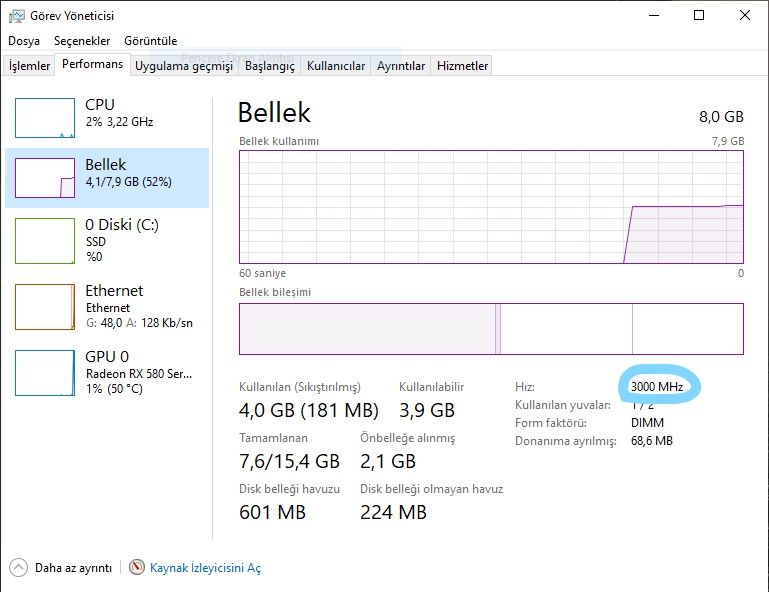The width and height of the screenshot is (769, 592).
Task: Click the Bellek bileşimi composition bar
Action: [x=491, y=329]
